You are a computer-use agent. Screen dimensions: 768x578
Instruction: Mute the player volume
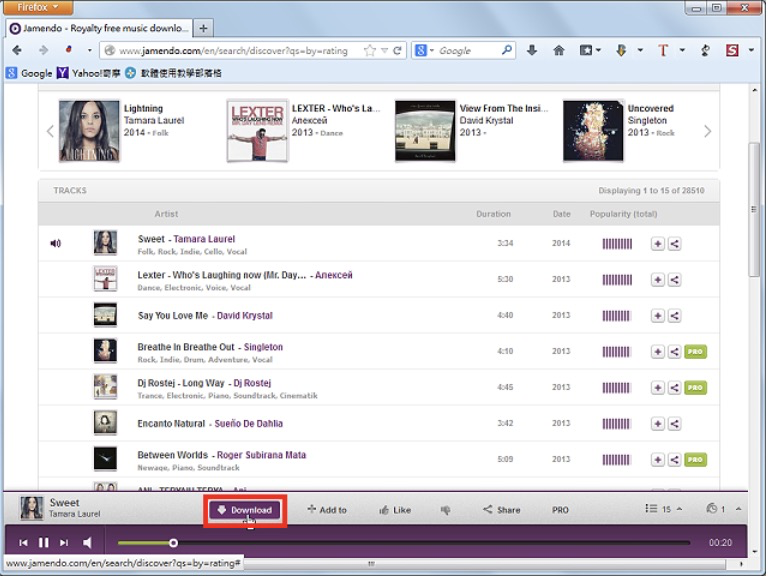click(x=87, y=542)
